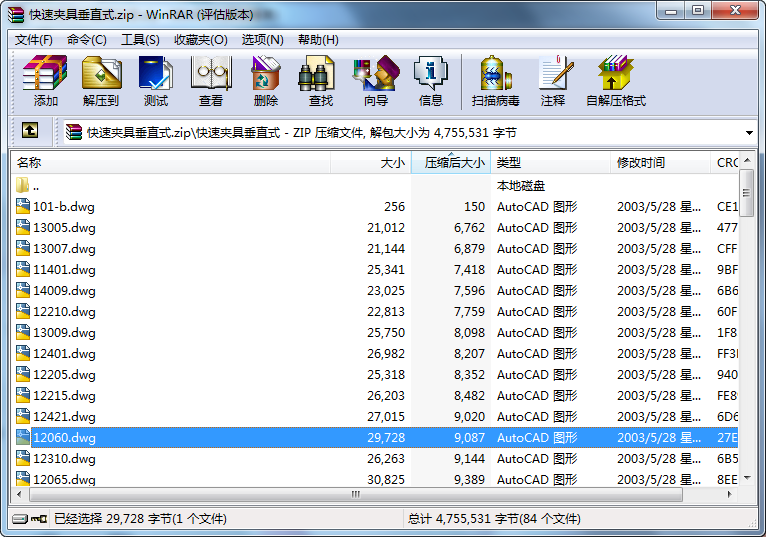Image resolution: width=766 pixels, height=537 pixels.
Task: Click the archive path address field text
Action: point(301,132)
